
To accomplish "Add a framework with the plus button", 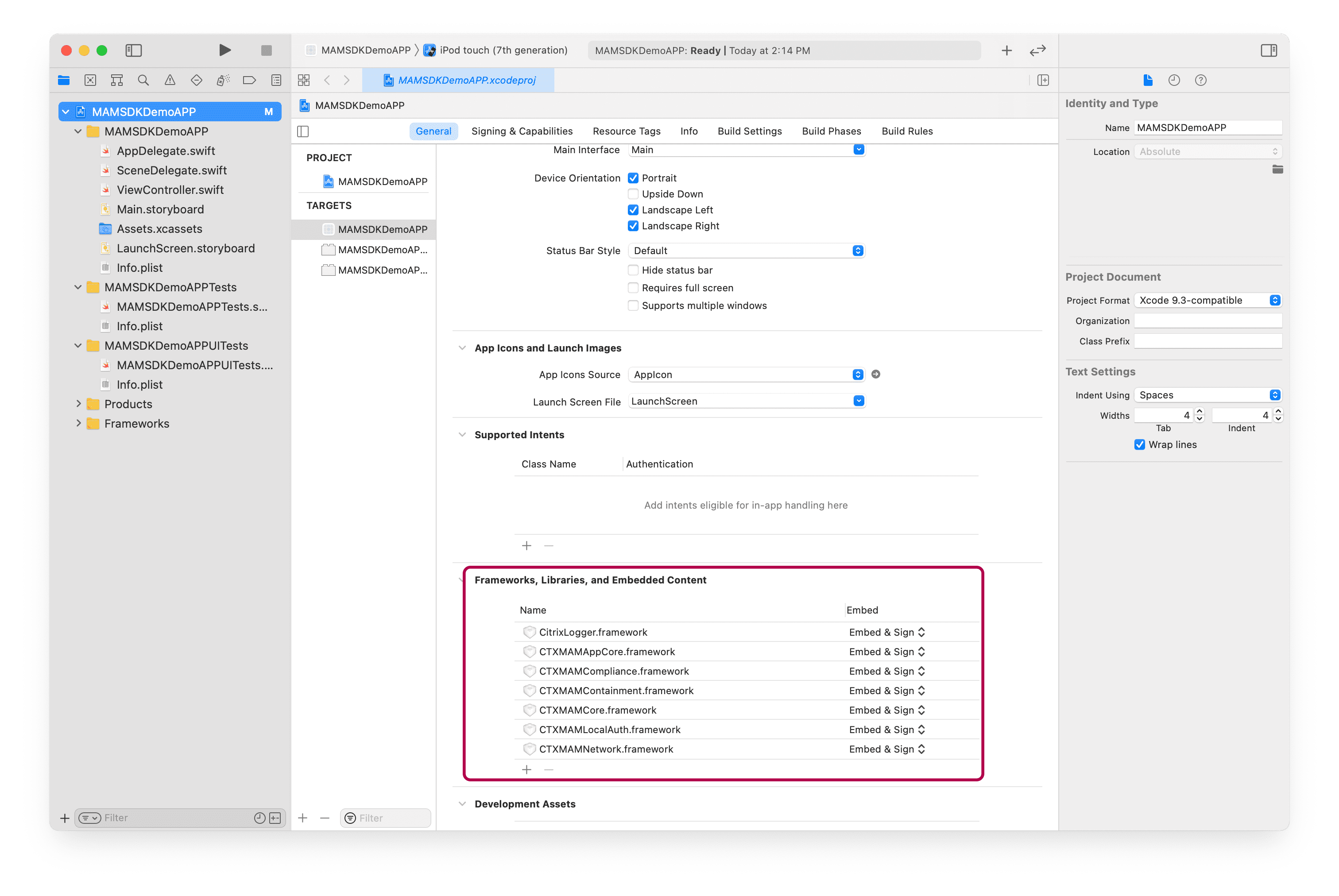I will [526, 770].
